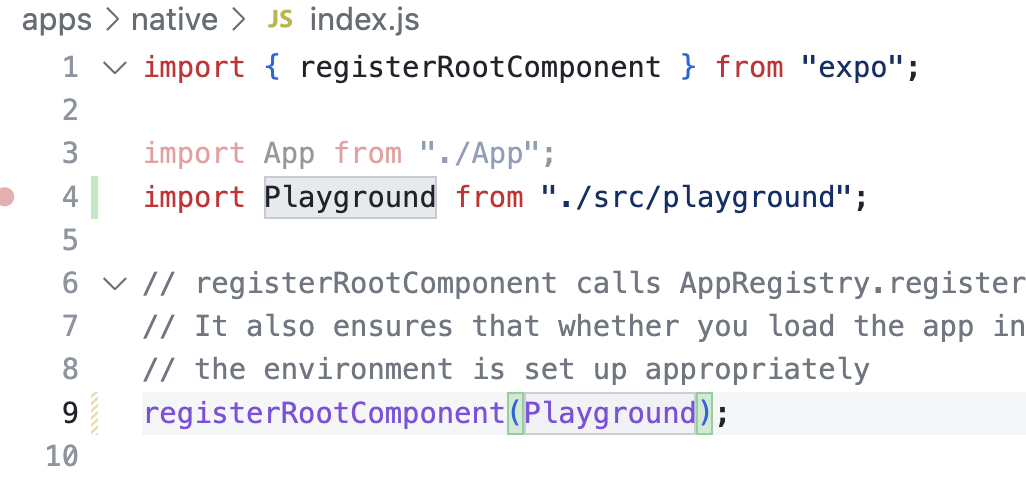The height and width of the screenshot is (482, 1026).
Task: Click the 'import' keyword on line 4
Action: point(194,197)
